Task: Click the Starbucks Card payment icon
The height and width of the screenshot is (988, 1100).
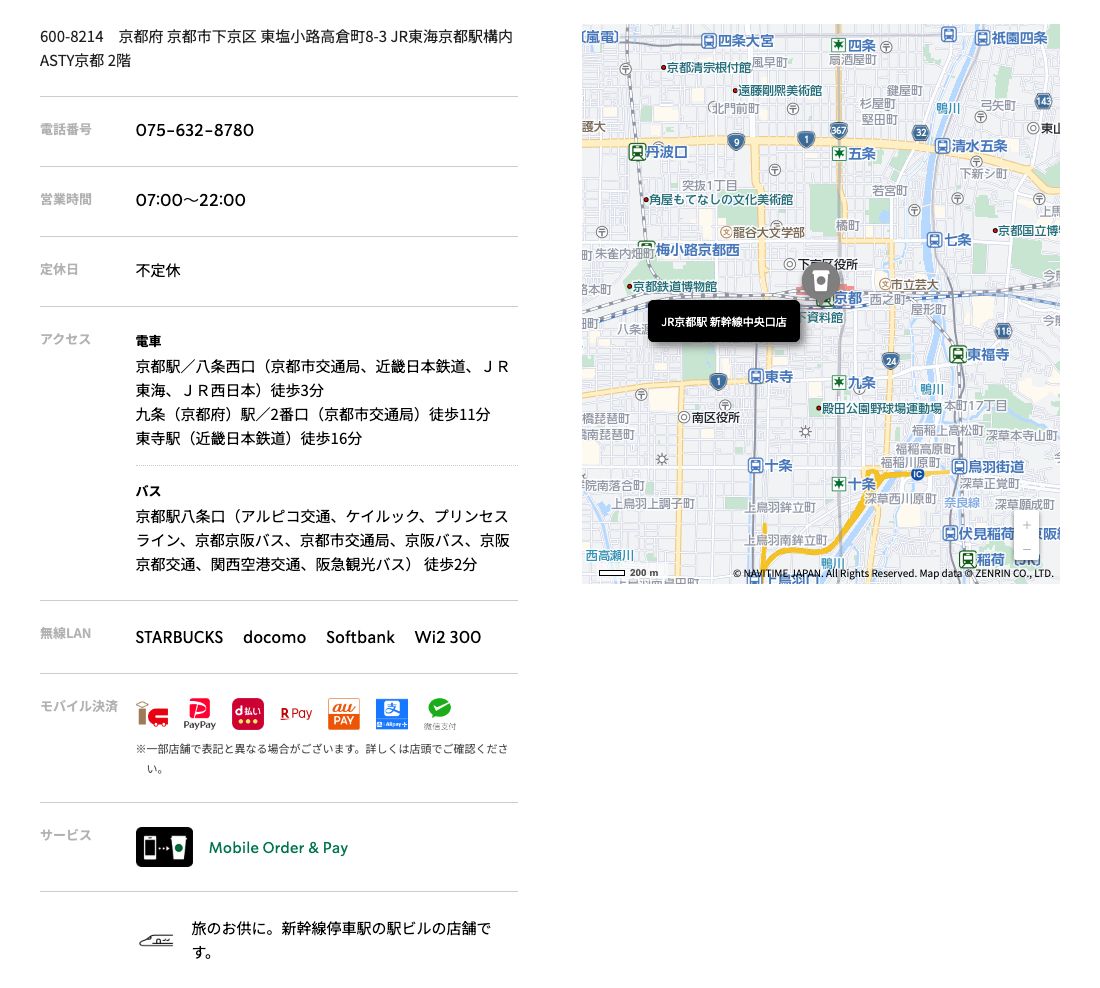Action: (x=152, y=714)
